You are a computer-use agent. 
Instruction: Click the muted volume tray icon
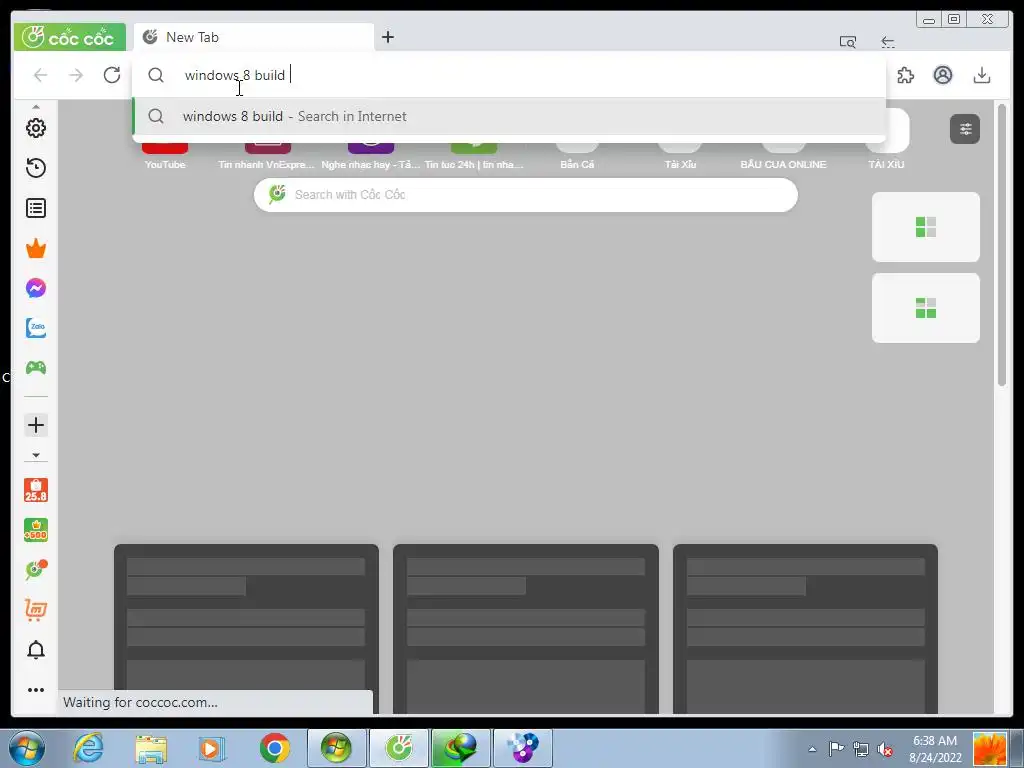click(885, 750)
